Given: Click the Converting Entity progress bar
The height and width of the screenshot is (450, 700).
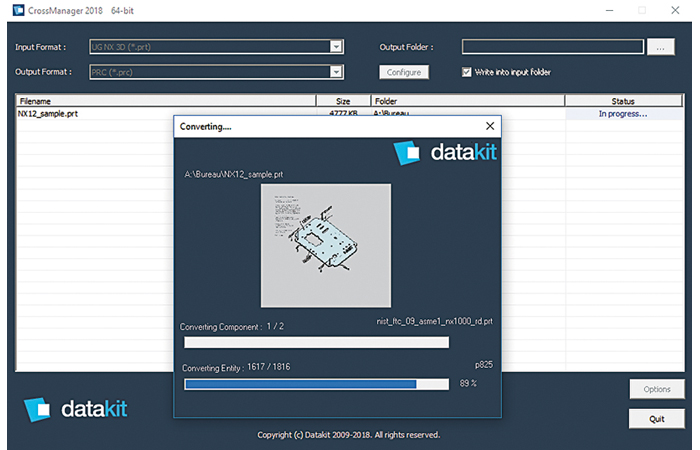Looking at the screenshot, I should (x=317, y=384).
